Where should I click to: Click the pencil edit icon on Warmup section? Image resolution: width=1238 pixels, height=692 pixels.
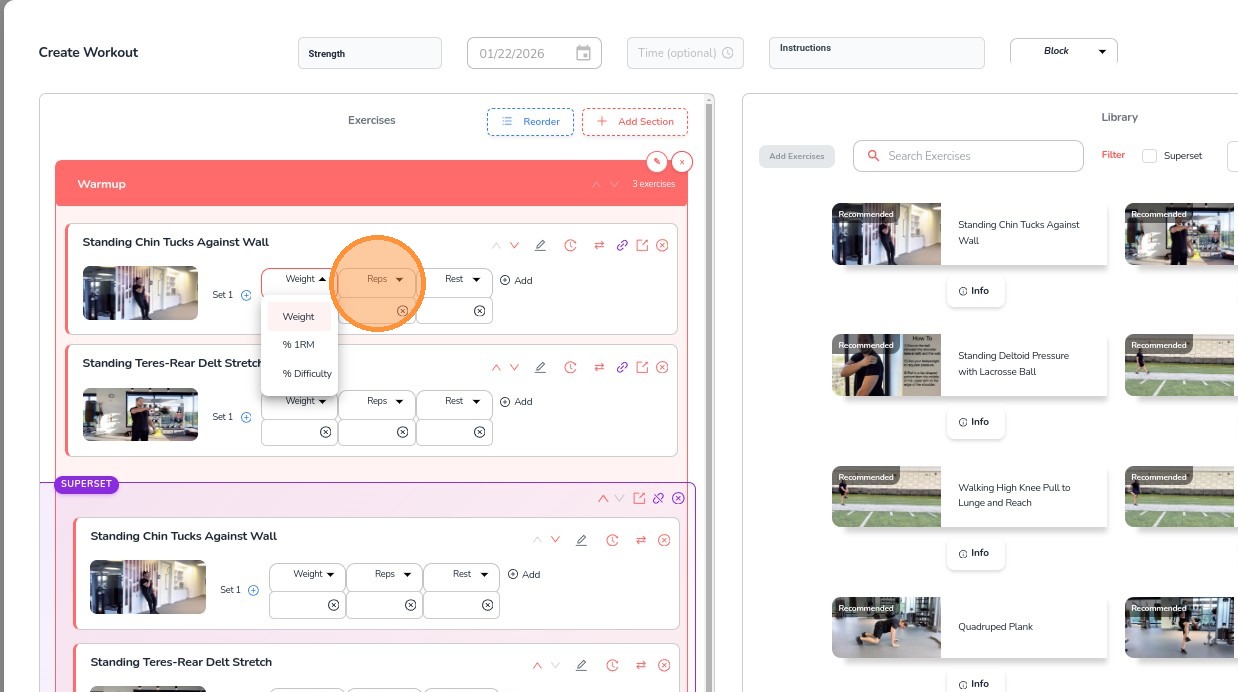(x=656, y=161)
